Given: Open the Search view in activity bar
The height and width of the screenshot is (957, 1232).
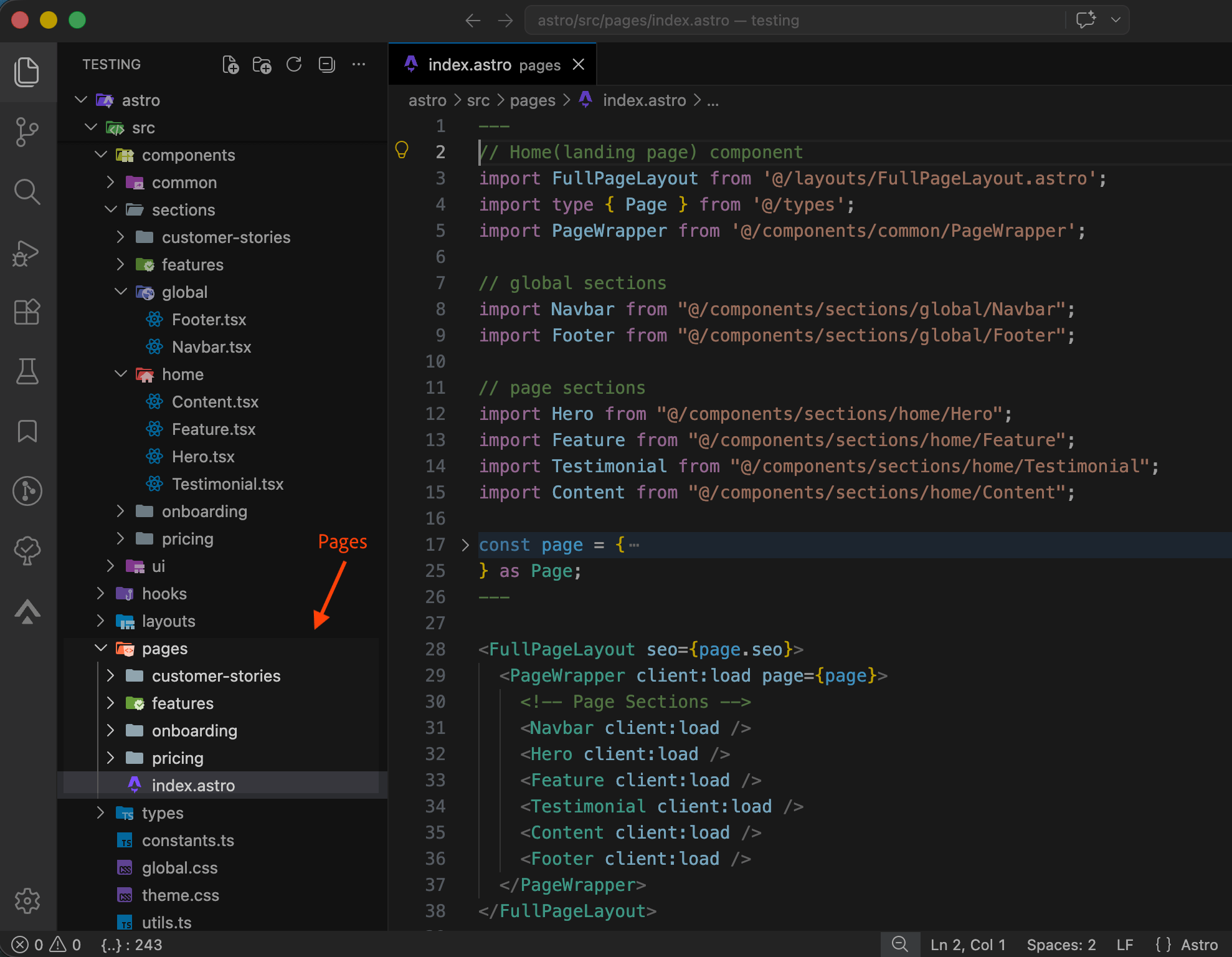Looking at the screenshot, I should (27, 192).
